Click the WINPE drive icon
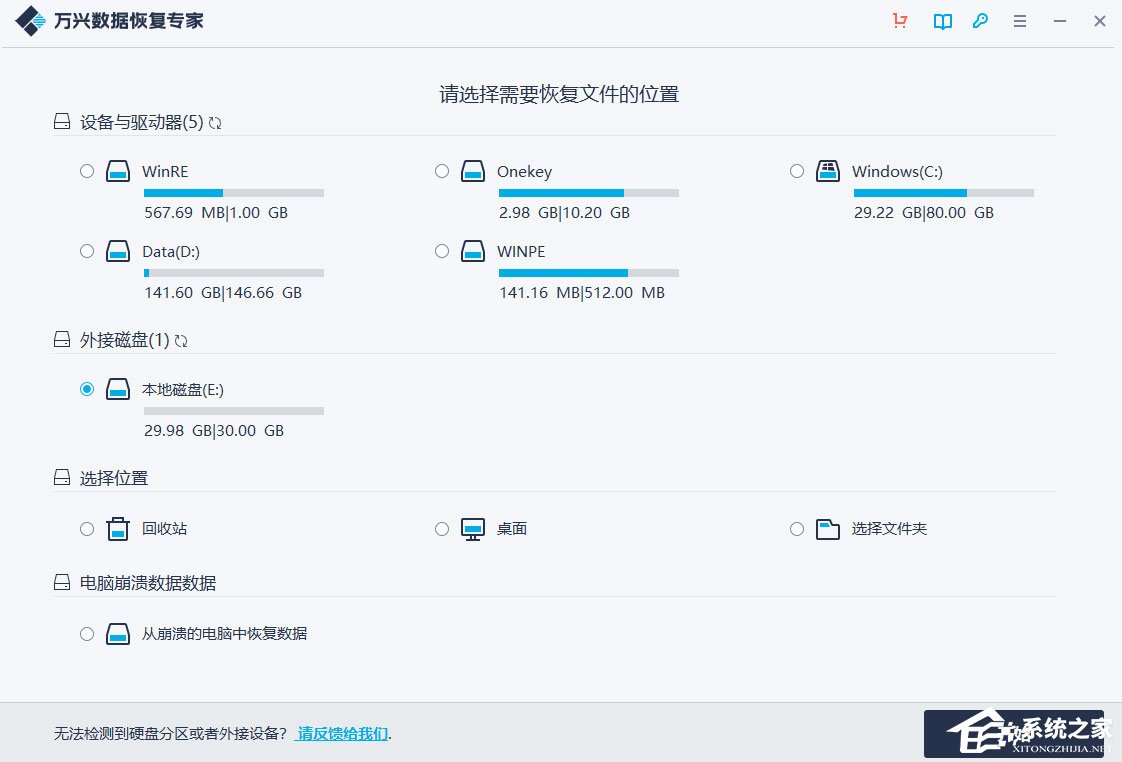 472,251
